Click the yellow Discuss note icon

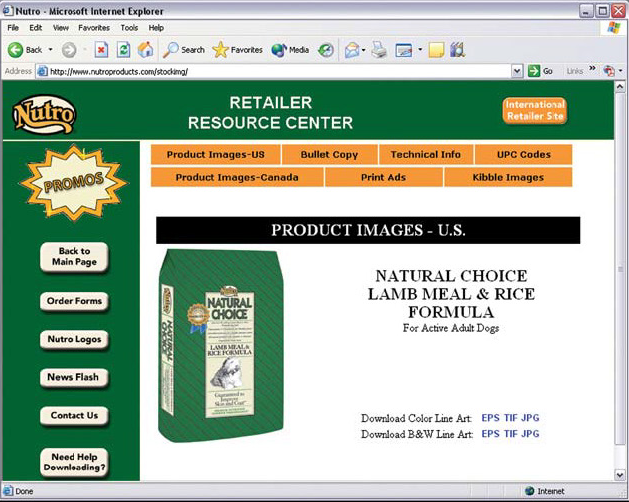[436, 50]
